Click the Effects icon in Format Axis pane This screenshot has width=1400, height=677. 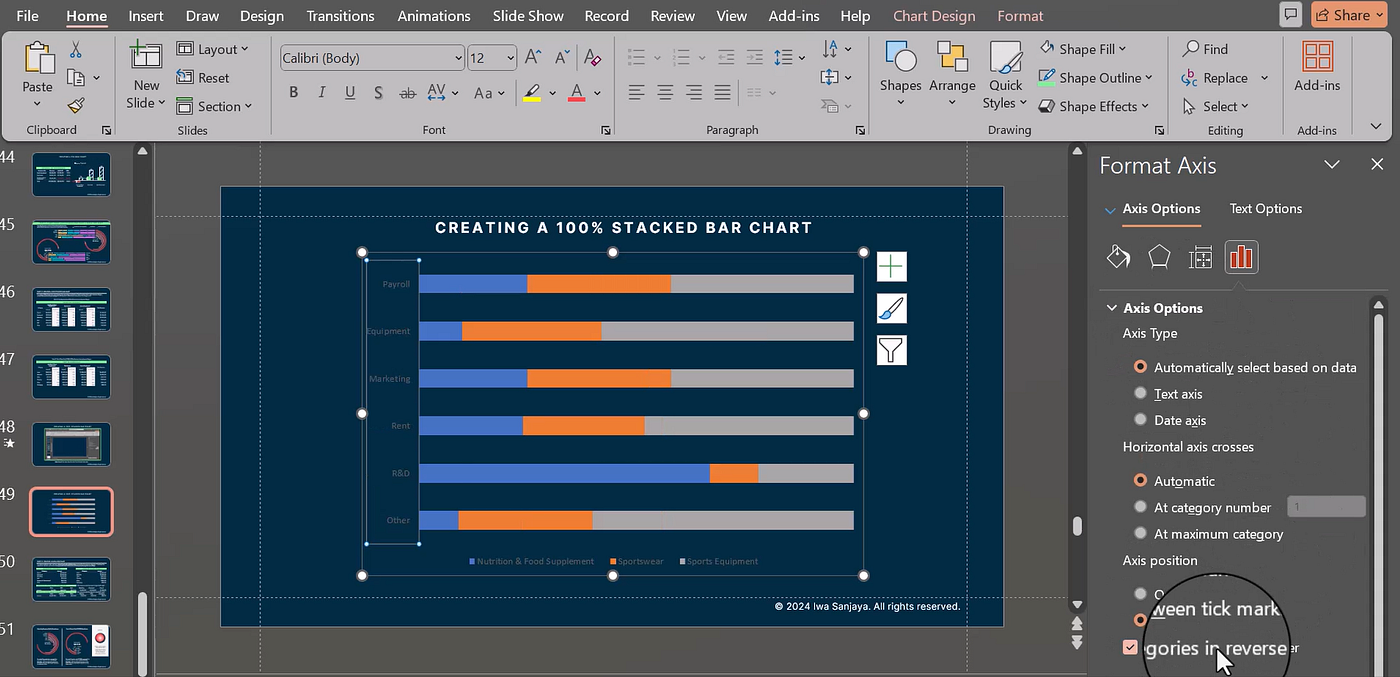pyautogui.click(x=1159, y=257)
